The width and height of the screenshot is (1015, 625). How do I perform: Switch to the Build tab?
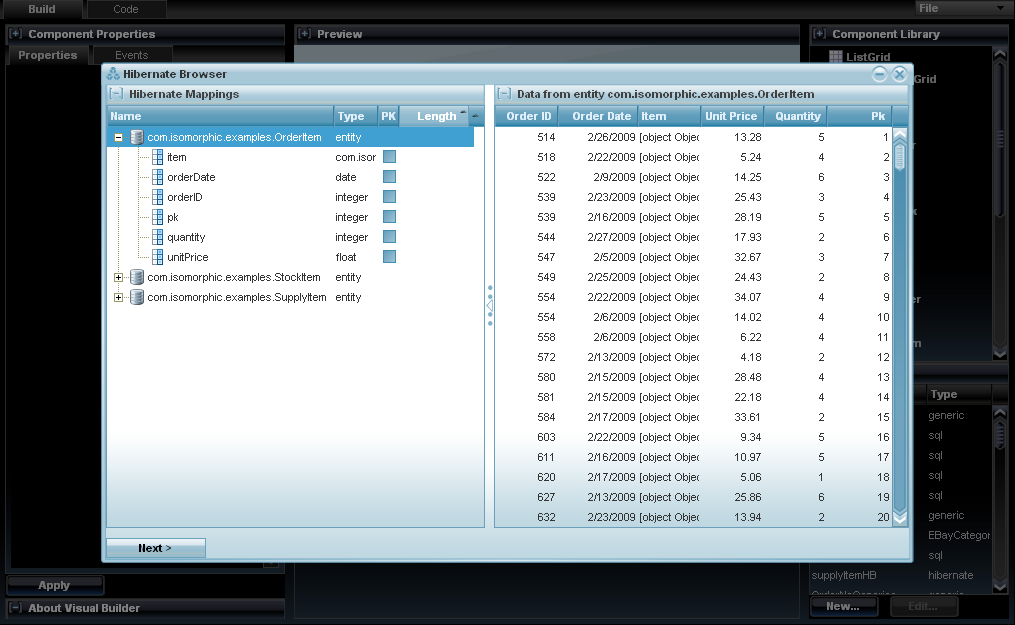pyautogui.click(x=41, y=9)
